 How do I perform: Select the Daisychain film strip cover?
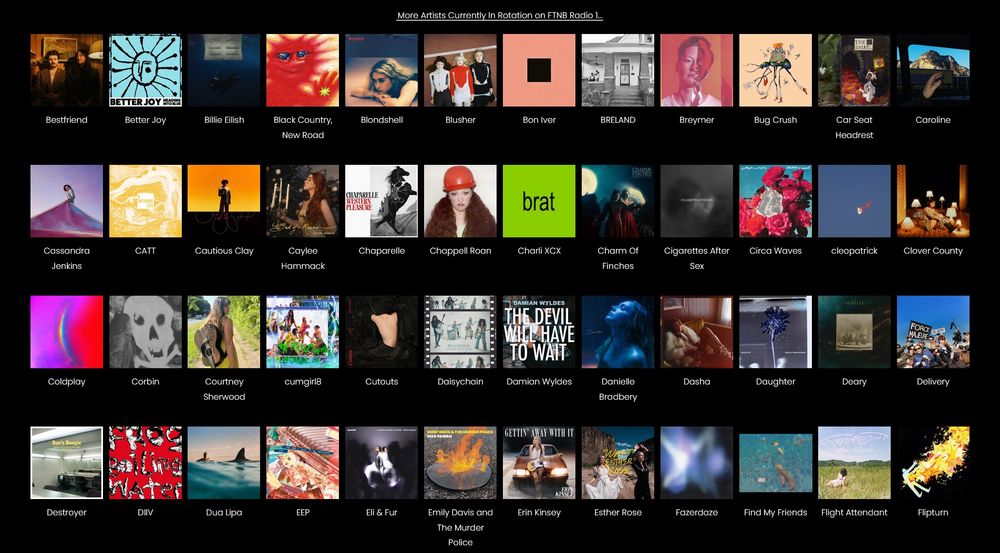click(460, 332)
